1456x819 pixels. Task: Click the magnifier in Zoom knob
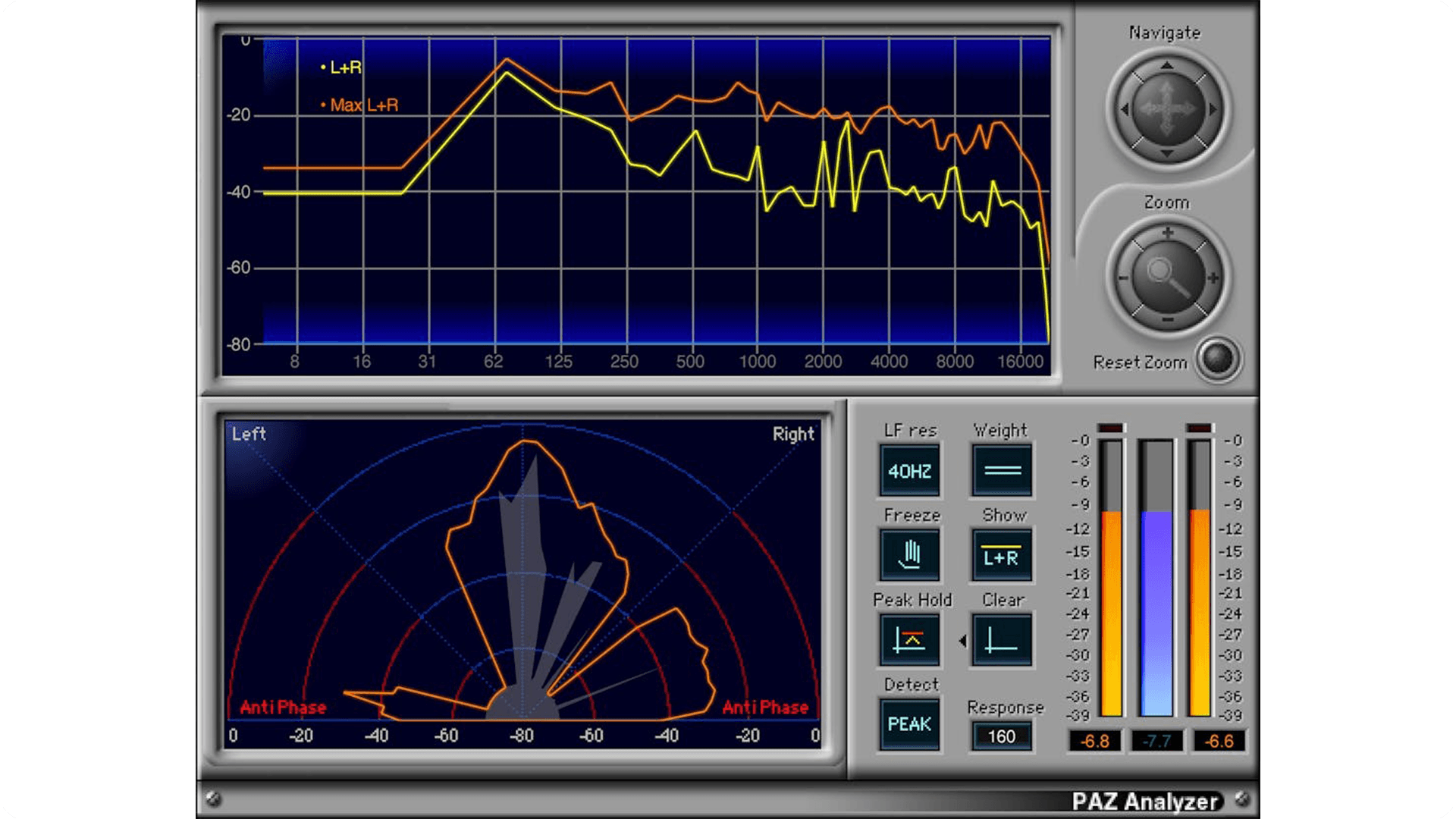click(1168, 278)
